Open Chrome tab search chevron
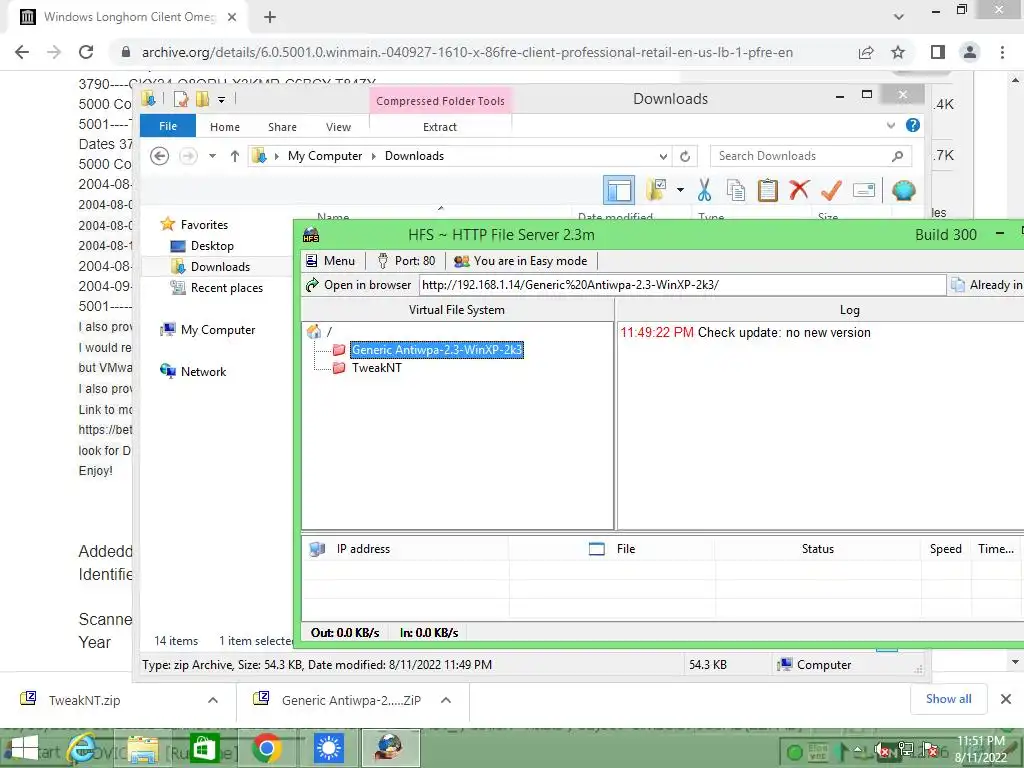1024x768 pixels. [x=899, y=17]
